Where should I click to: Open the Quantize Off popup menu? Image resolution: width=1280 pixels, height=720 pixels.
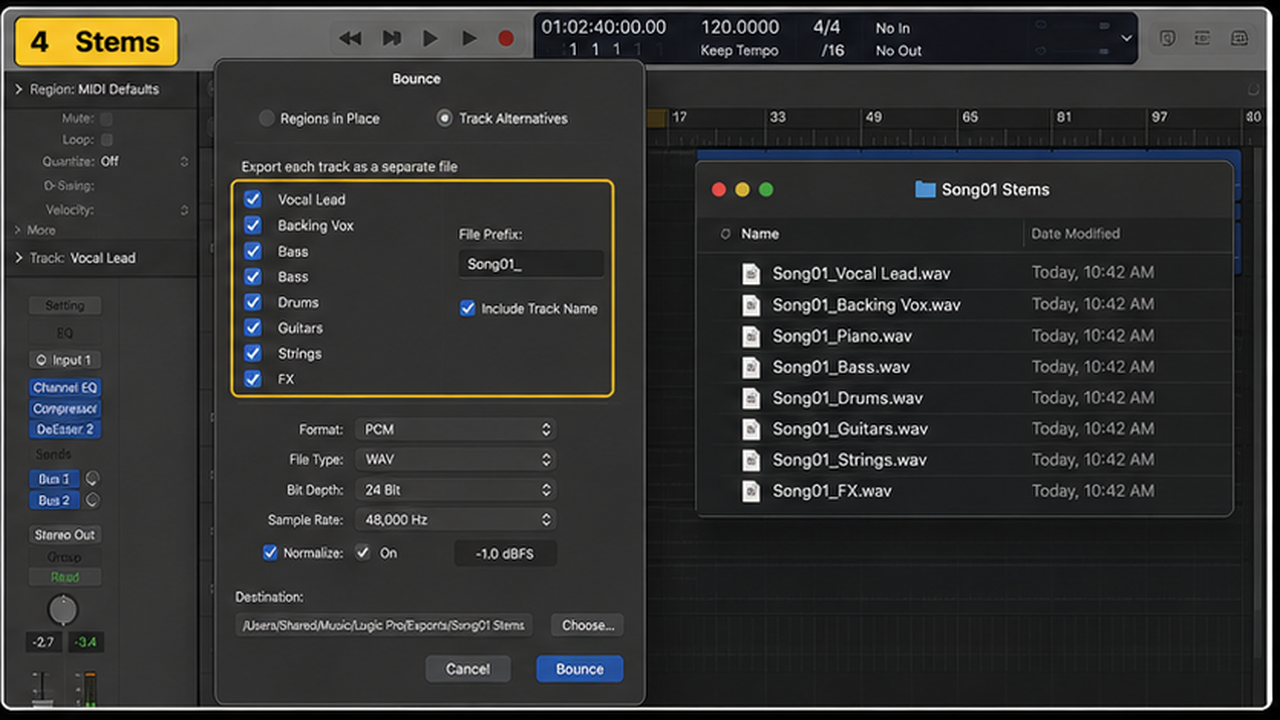pyautogui.click(x=144, y=161)
